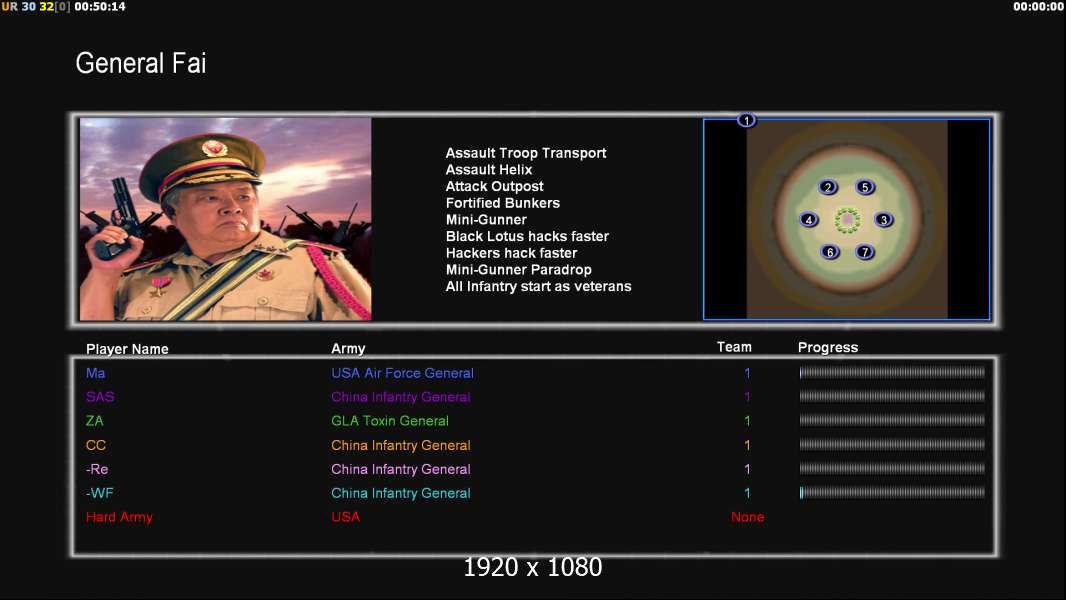Click SAS's 'China Infantry General' army

(400, 397)
